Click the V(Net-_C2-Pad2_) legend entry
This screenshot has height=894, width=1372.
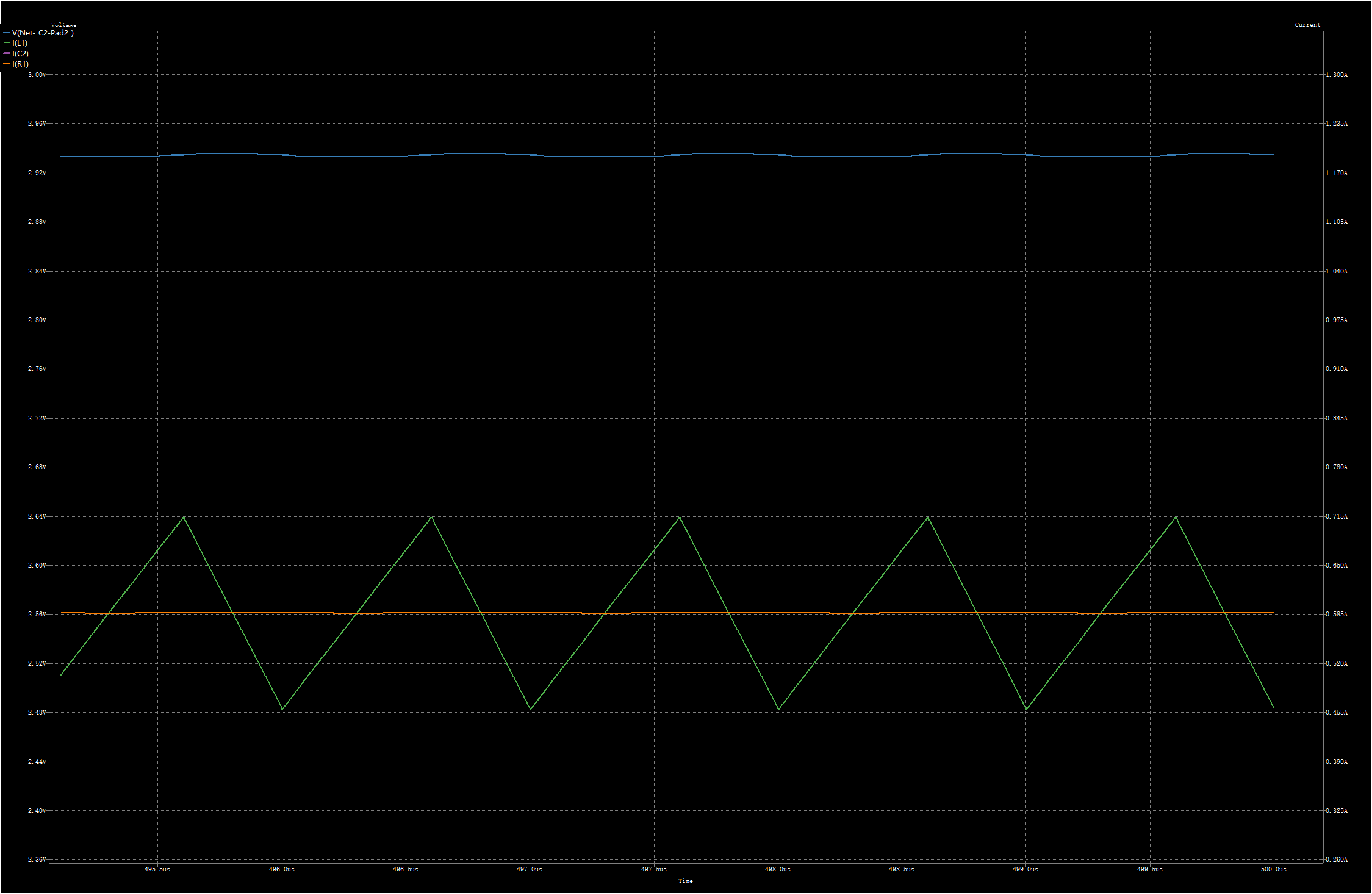tap(43, 33)
